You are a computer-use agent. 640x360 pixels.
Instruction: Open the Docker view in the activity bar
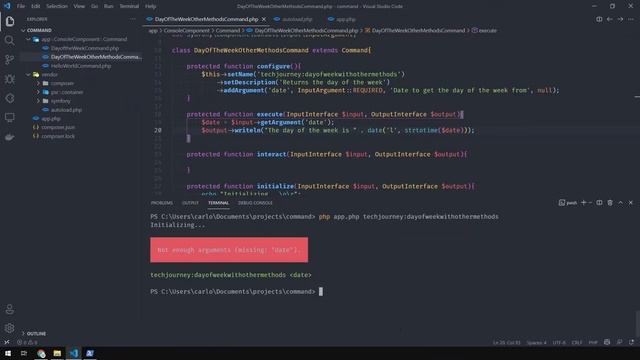pos(10,137)
